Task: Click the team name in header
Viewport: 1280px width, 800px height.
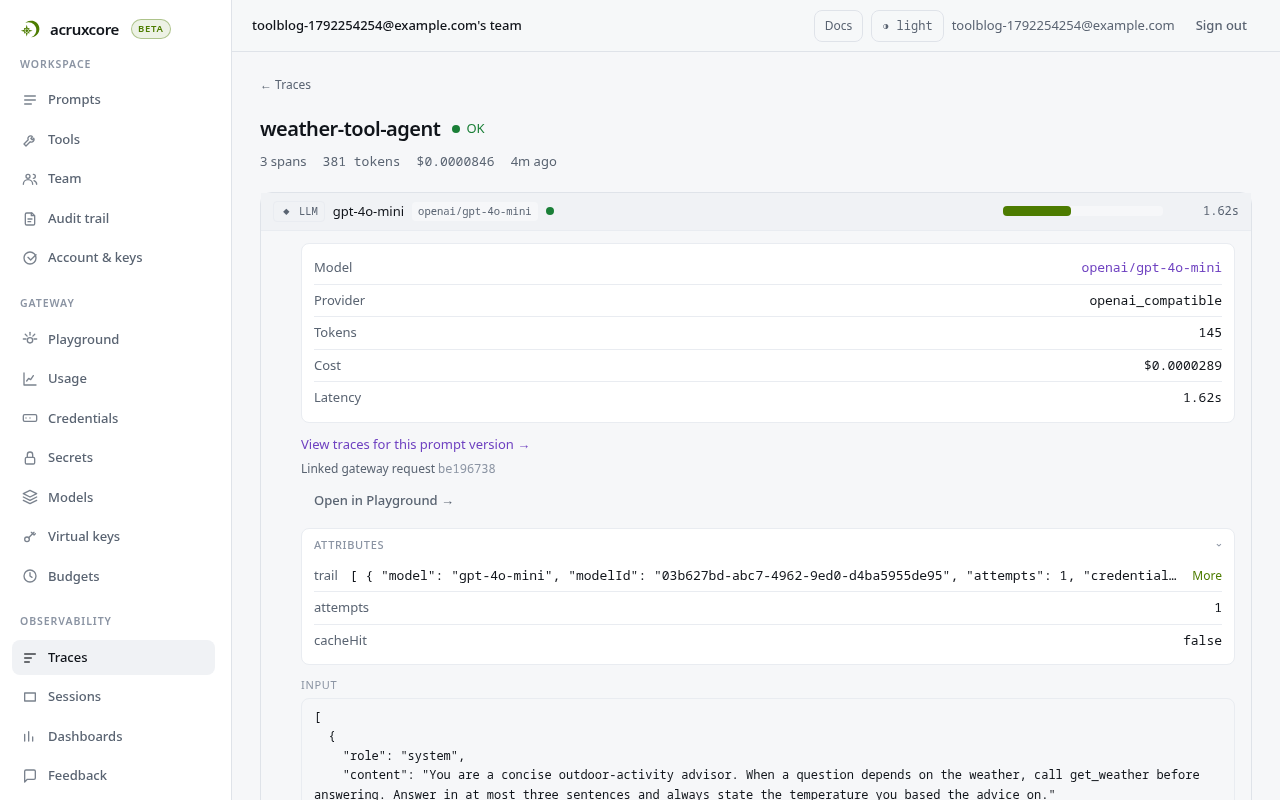Action: 387,26
